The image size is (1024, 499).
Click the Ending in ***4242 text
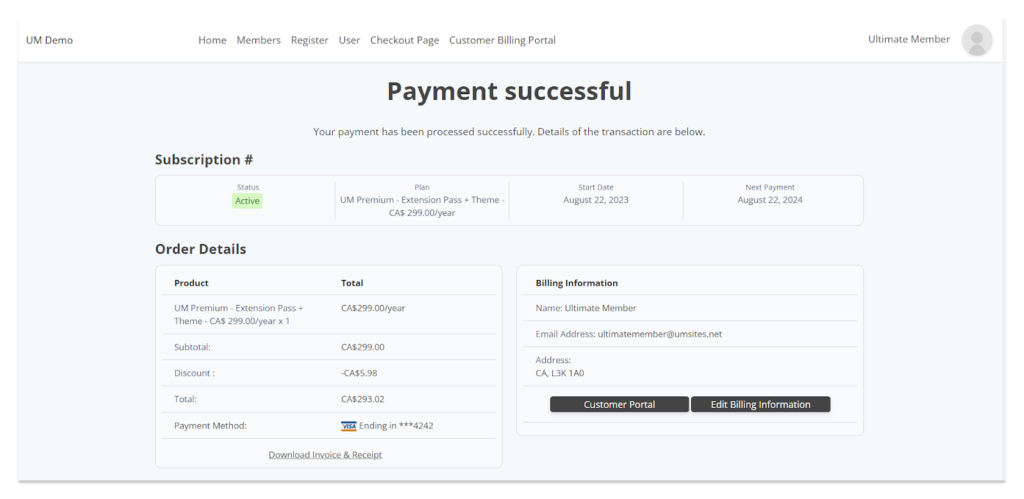[396, 426]
